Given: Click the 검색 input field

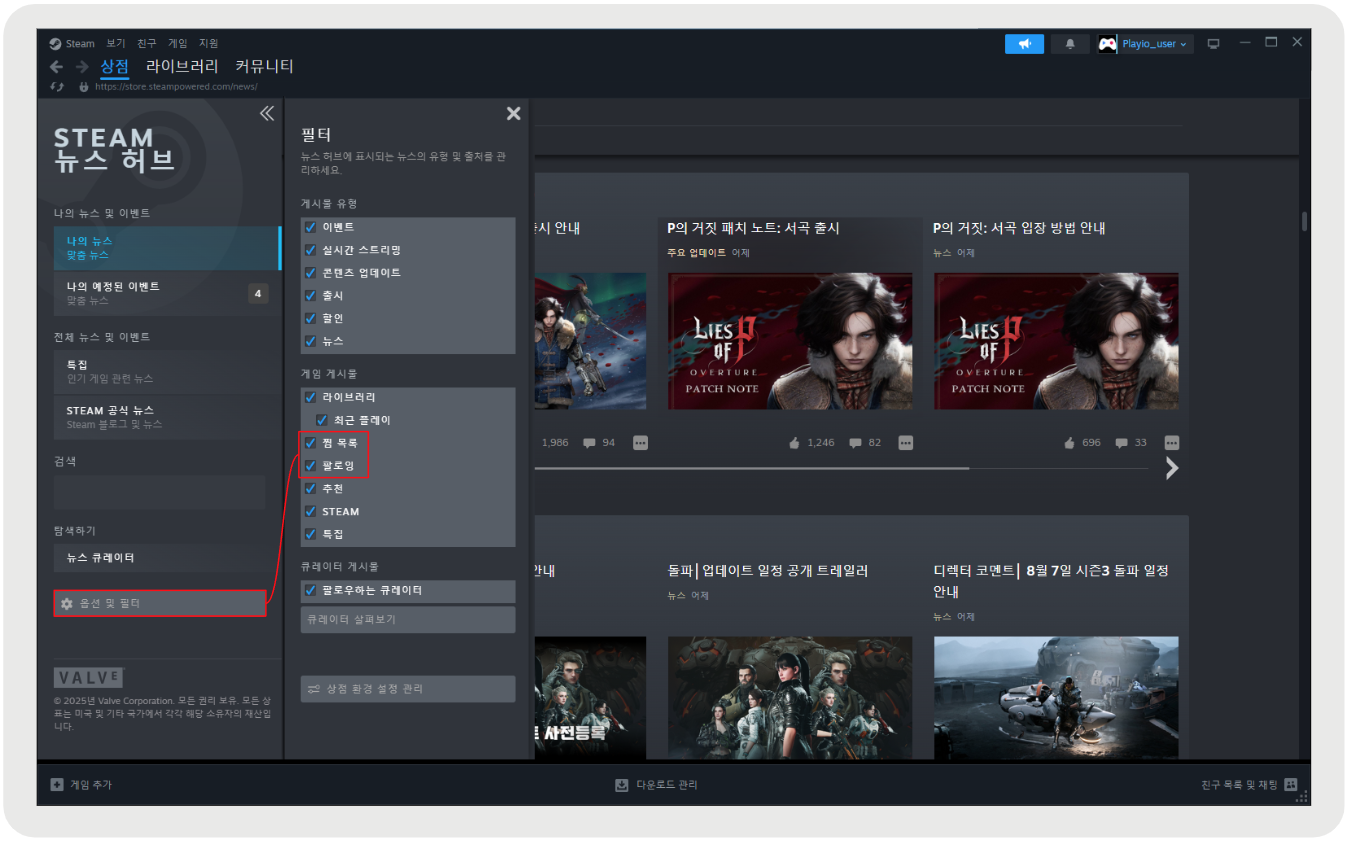Looking at the screenshot, I should point(160,492).
